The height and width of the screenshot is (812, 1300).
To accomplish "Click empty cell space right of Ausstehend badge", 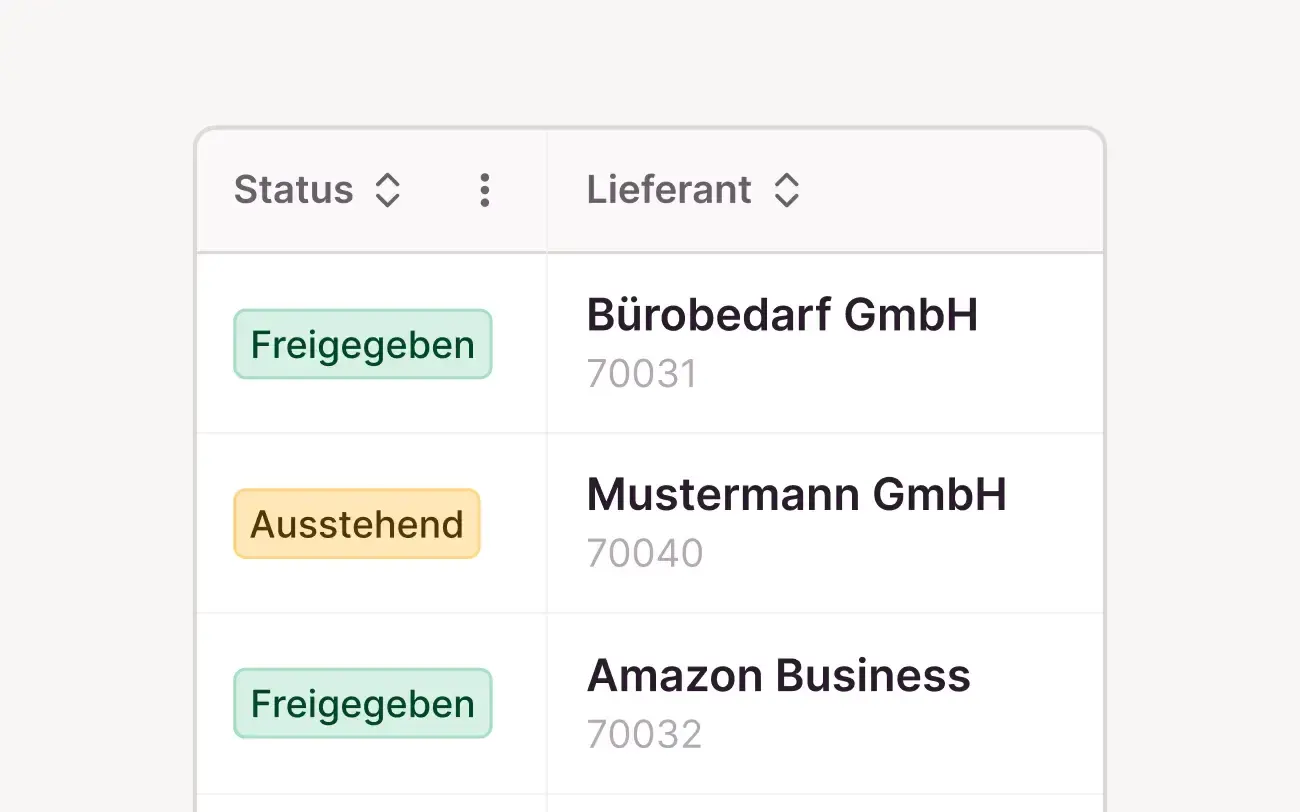I will [x=513, y=524].
